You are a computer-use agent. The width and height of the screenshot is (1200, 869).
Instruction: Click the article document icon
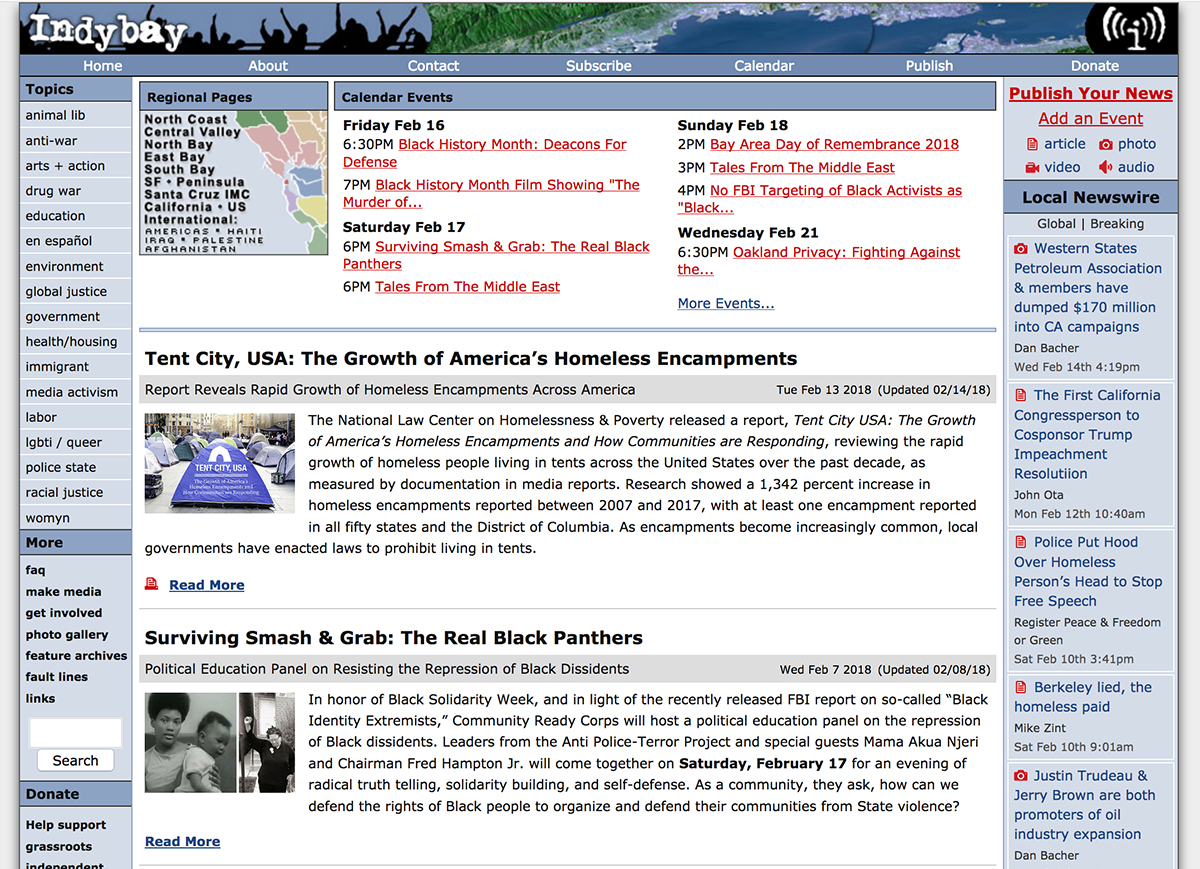click(x=1033, y=144)
